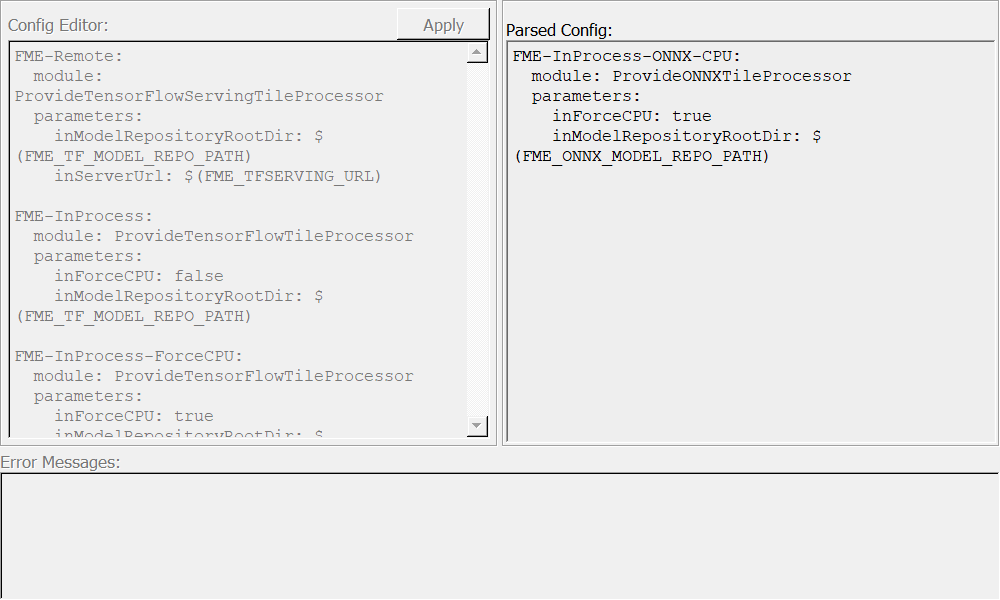Click FME-InProcess-ONNX-CPU: in Parsed Config
Image resolution: width=1000 pixels, height=600 pixels.
pyautogui.click(x=627, y=56)
